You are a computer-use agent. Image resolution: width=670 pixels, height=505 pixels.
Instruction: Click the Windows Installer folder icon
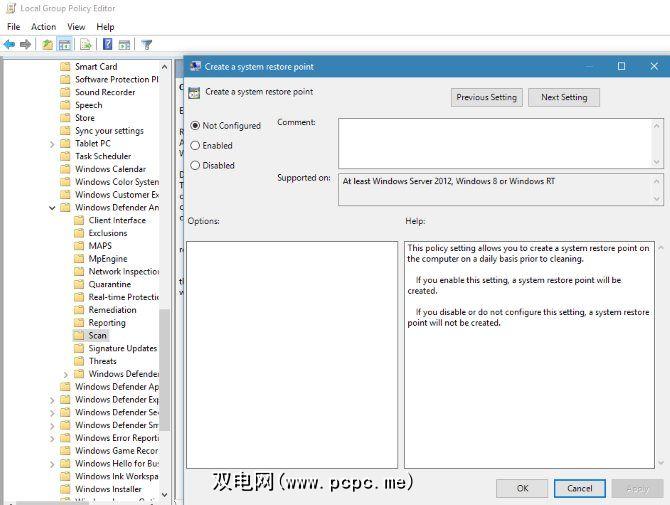point(65,489)
